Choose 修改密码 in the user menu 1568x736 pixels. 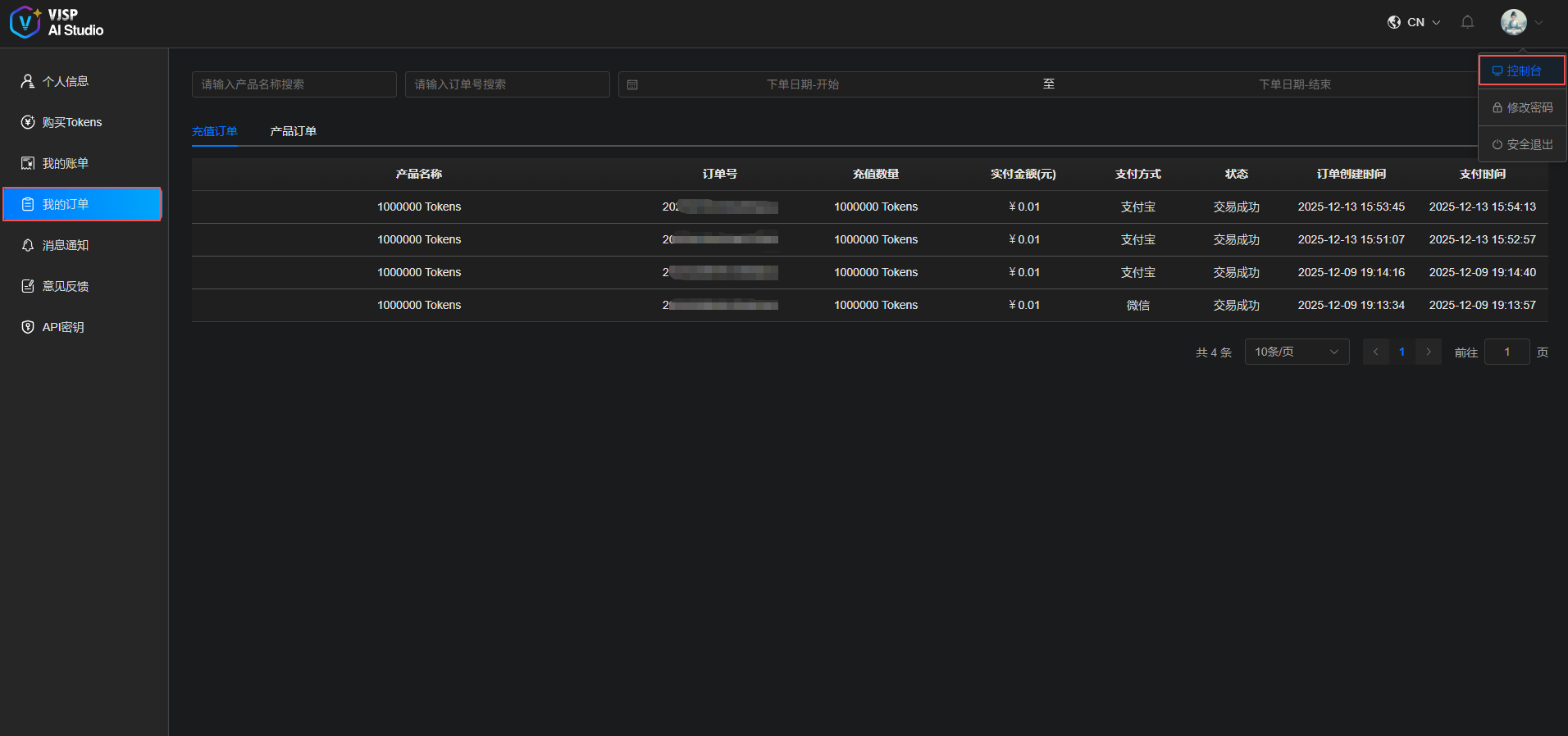(x=1522, y=107)
